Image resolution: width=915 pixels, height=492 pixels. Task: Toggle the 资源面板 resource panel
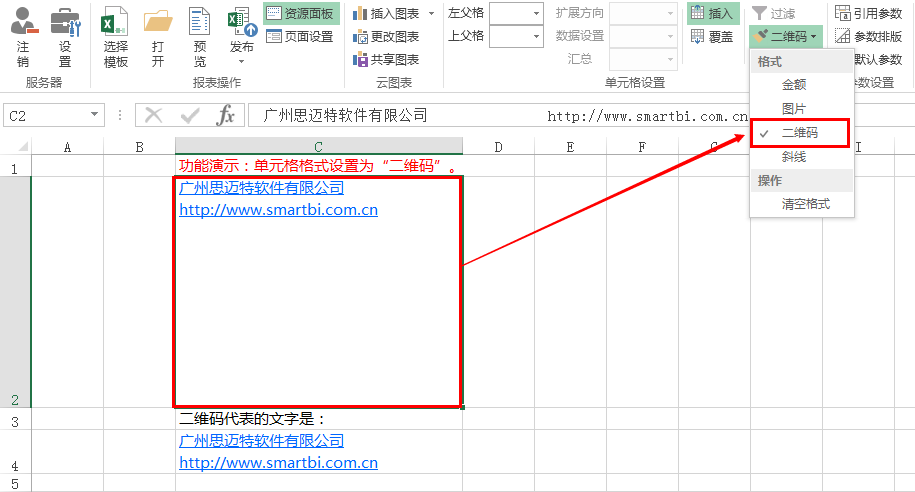(301, 13)
